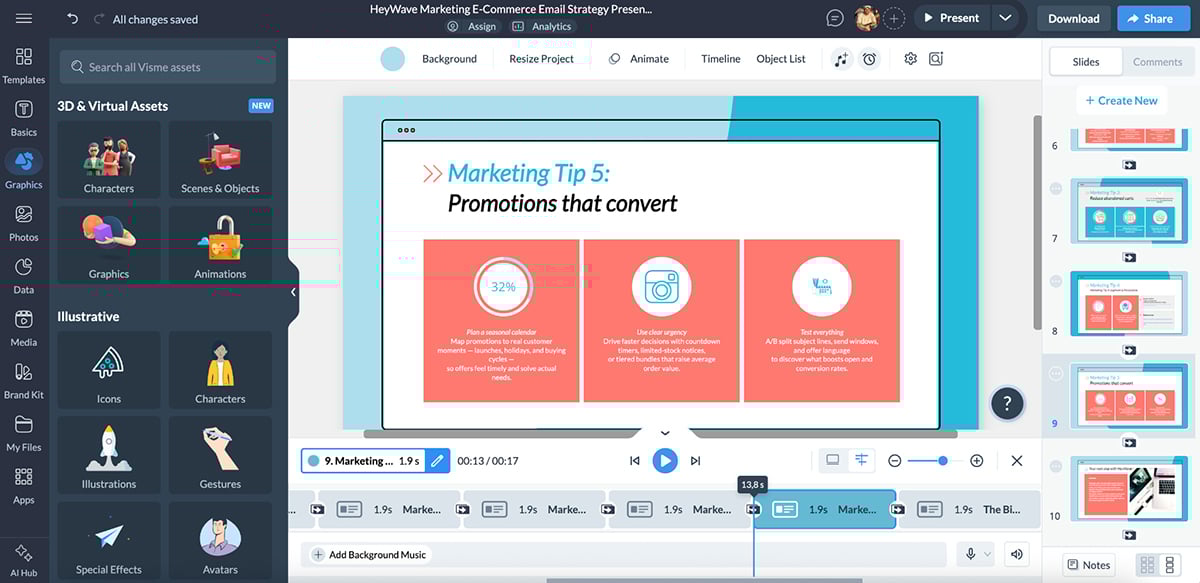The width and height of the screenshot is (1200, 583).
Task: Switch to advanced timeline view toggle
Action: point(861,460)
